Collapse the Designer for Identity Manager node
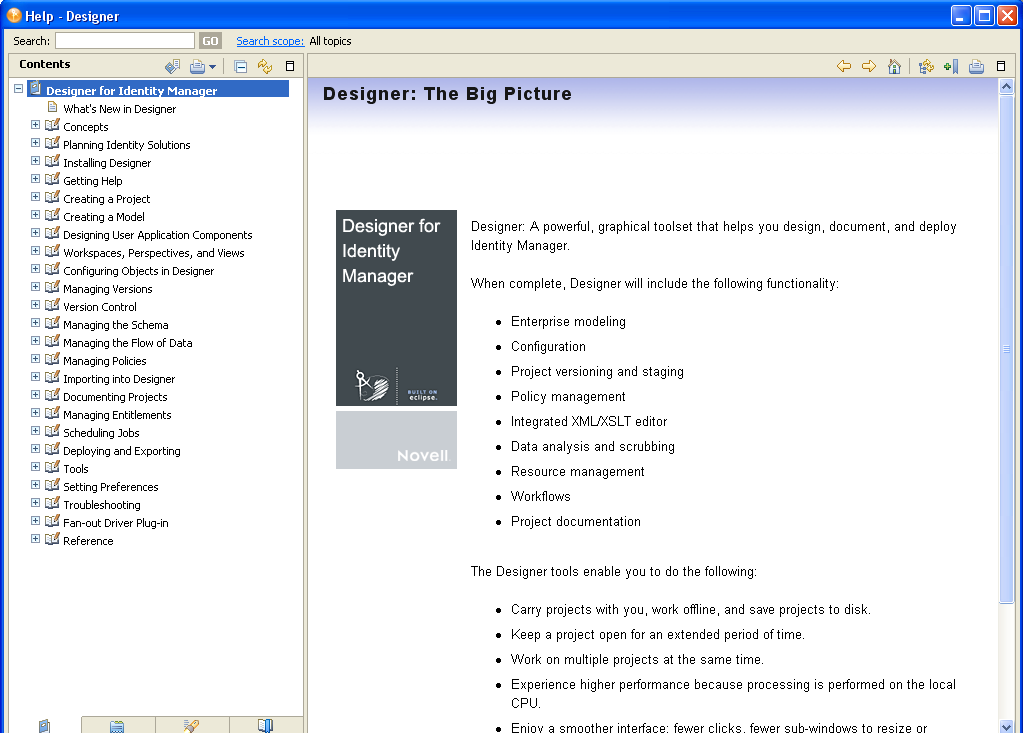Screen dimensions: 1023x733 tap(17, 88)
